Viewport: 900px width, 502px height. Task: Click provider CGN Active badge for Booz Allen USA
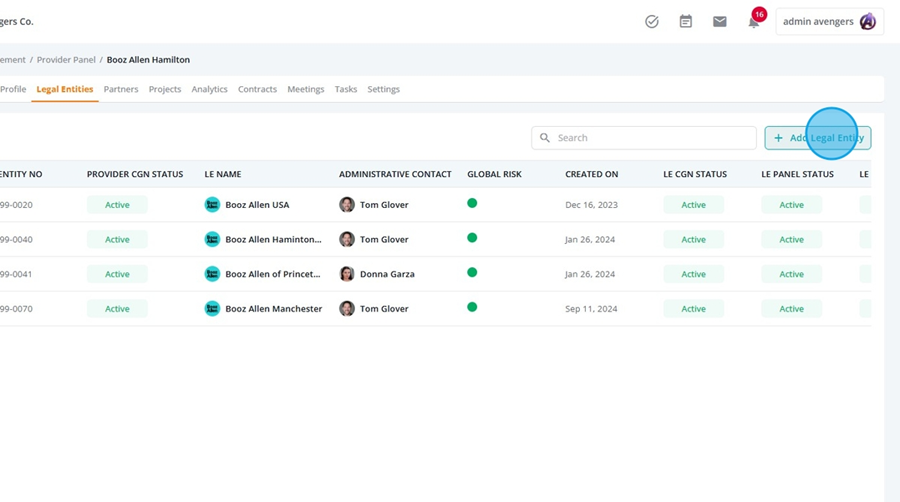pyautogui.click(x=117, y=205)
